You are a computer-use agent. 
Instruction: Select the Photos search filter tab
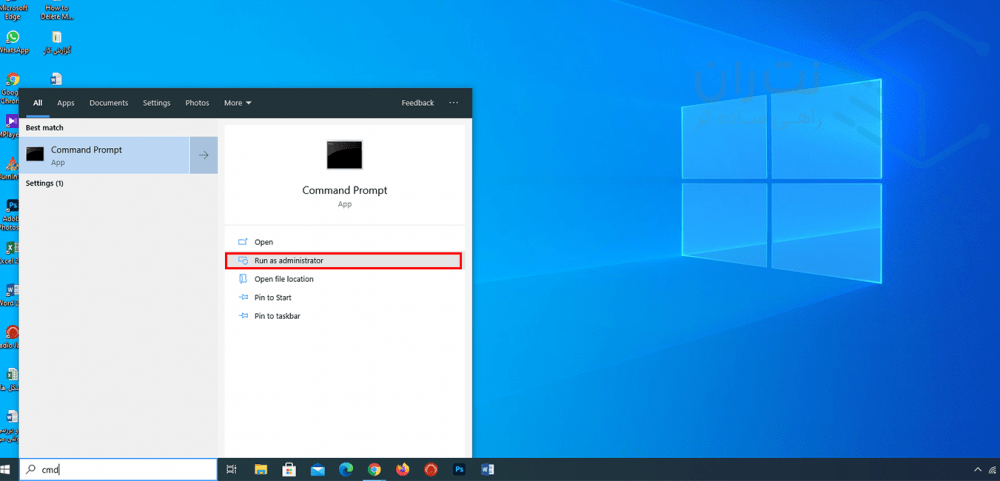pos(197,103)
